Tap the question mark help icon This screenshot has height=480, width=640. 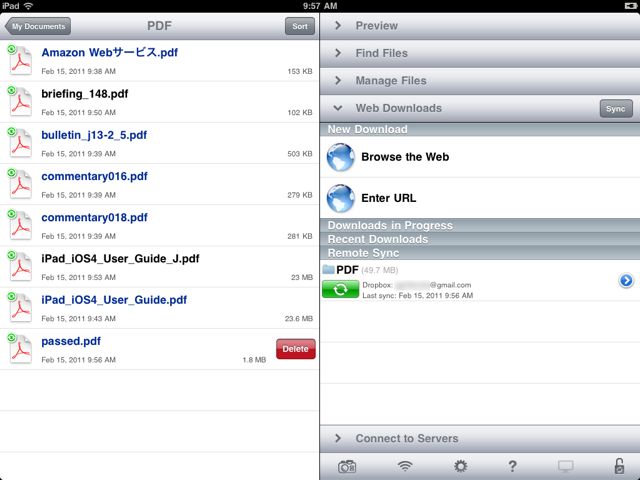pos(512,466)
